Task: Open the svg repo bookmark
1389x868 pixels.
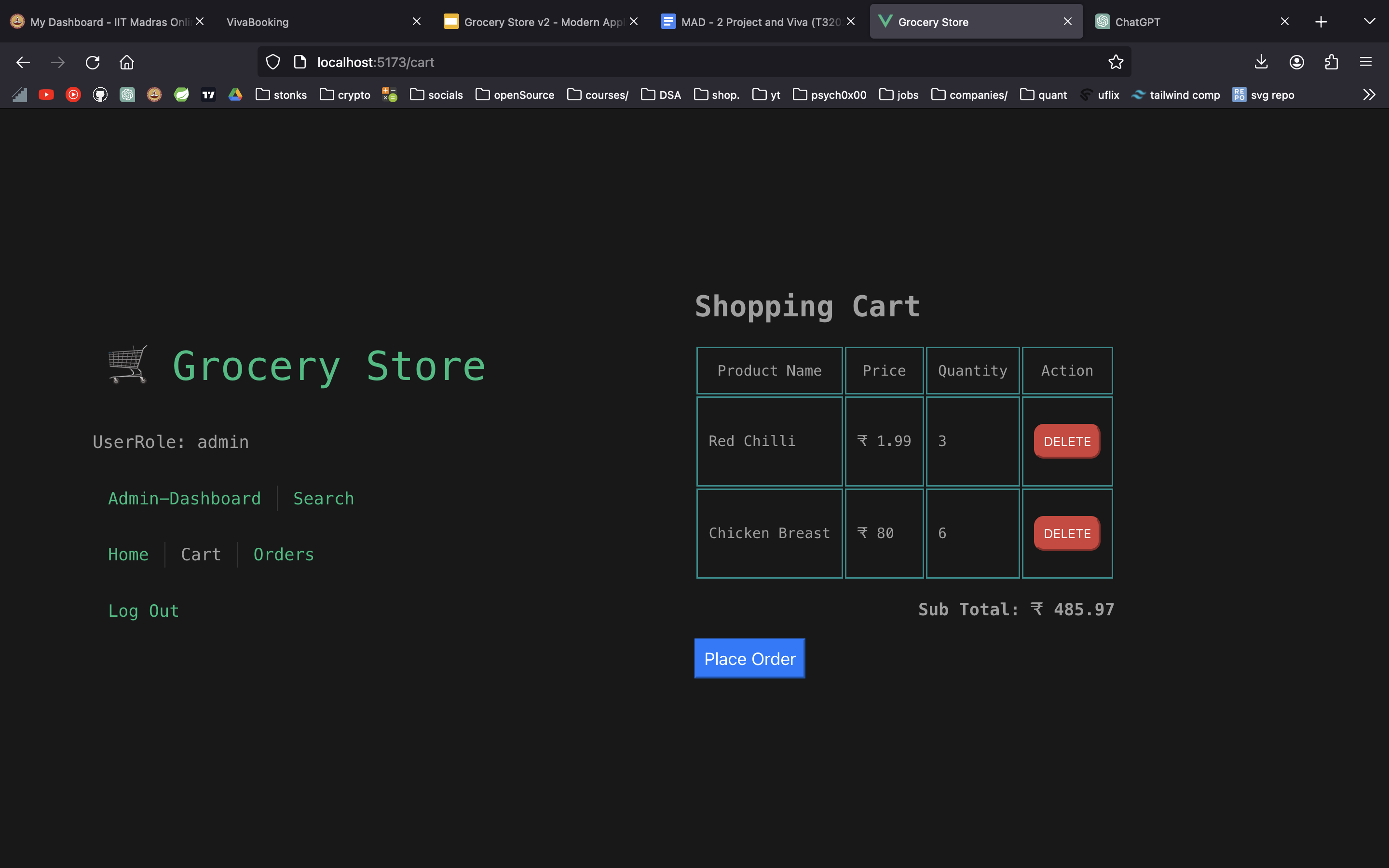Action: pos(1263,95)
